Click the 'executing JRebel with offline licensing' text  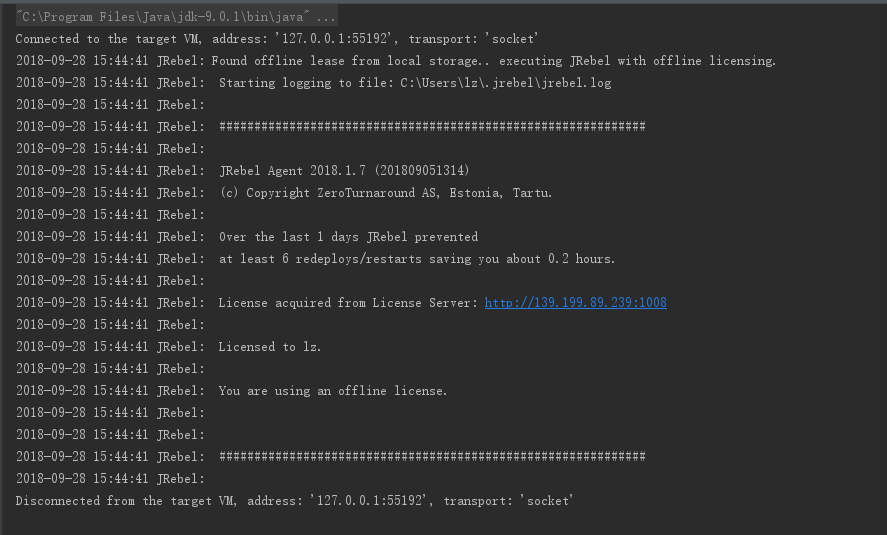(x=638, y=61)
